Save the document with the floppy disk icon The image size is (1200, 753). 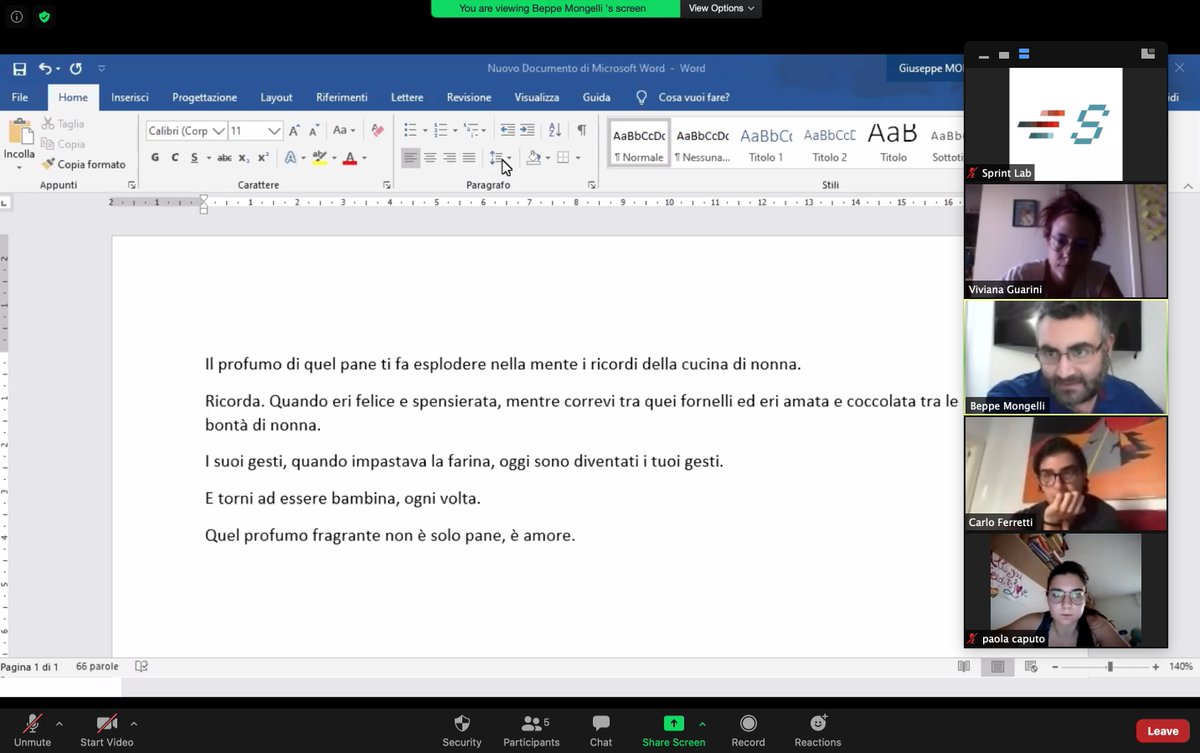pos(19,69)
